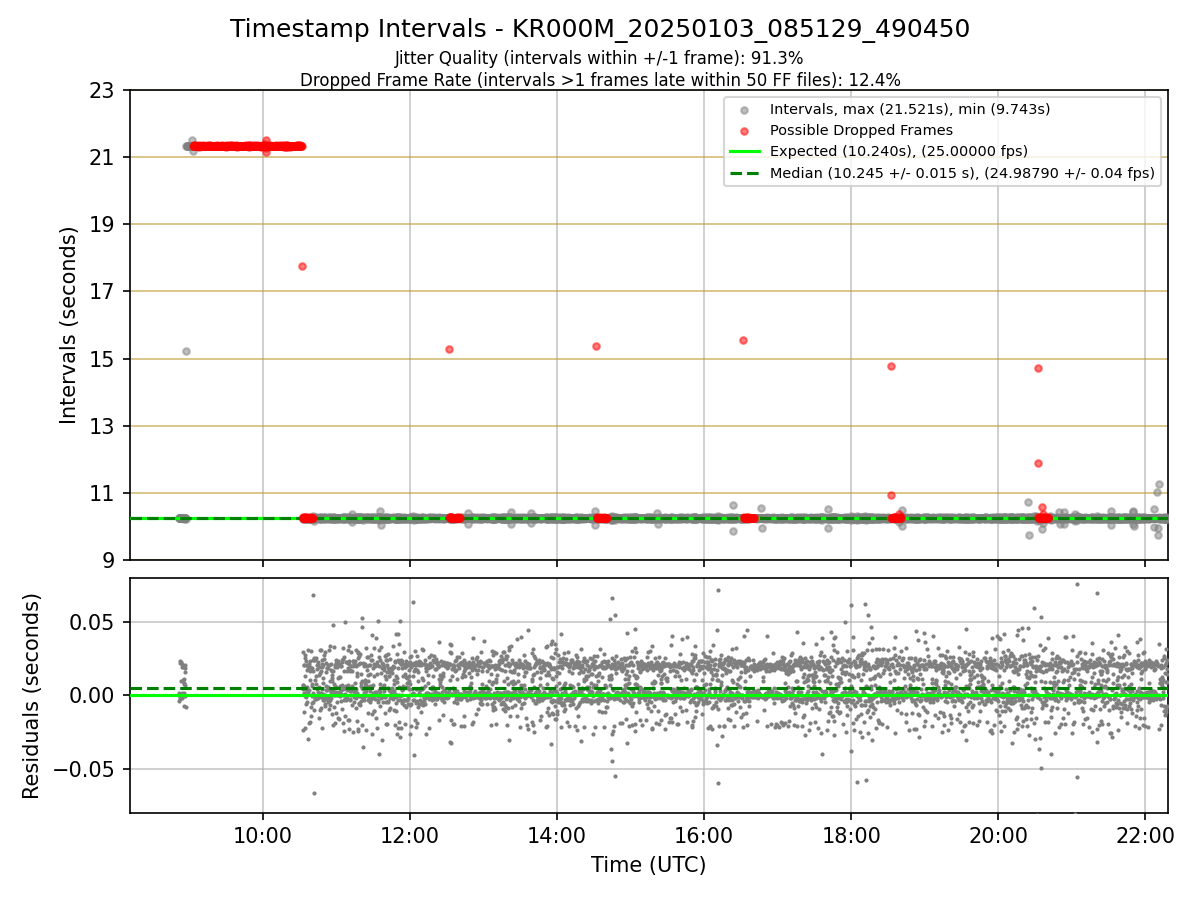The image size is (1200, 900).
Task: Select the red dropped-frame point near 18:30 at 14.8 s
Action: coord(891,366)
